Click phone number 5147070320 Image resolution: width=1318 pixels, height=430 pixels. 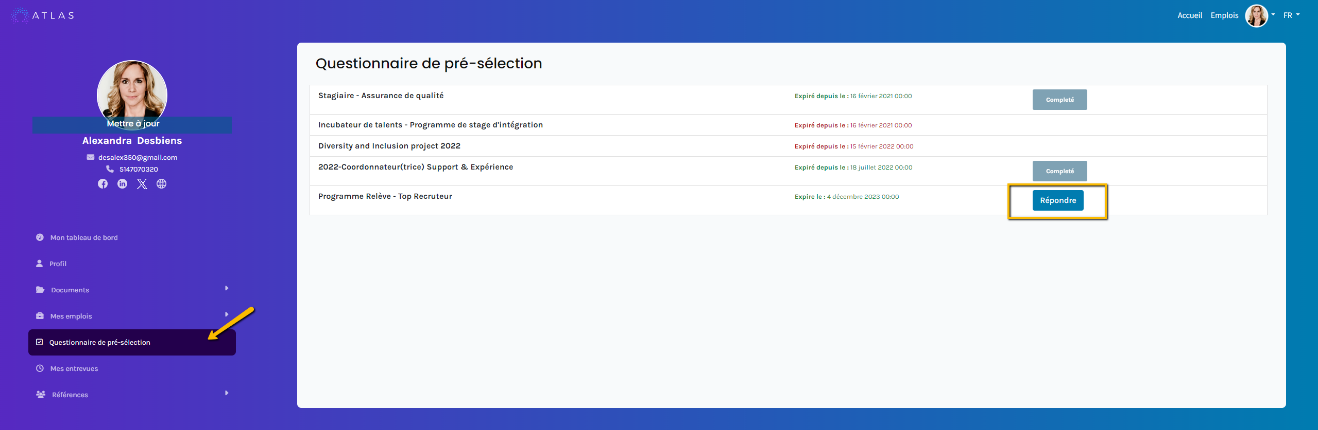pos(138,169)
